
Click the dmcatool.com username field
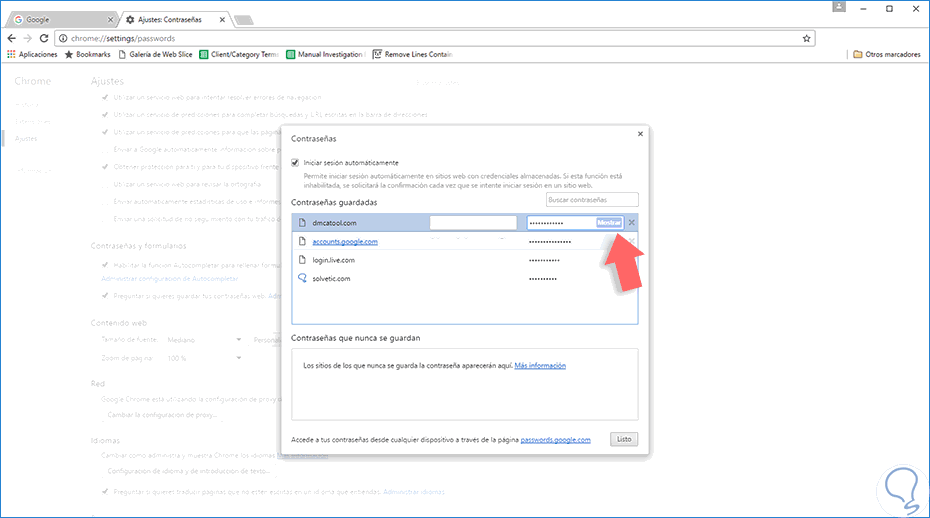(x=473, y=223)
